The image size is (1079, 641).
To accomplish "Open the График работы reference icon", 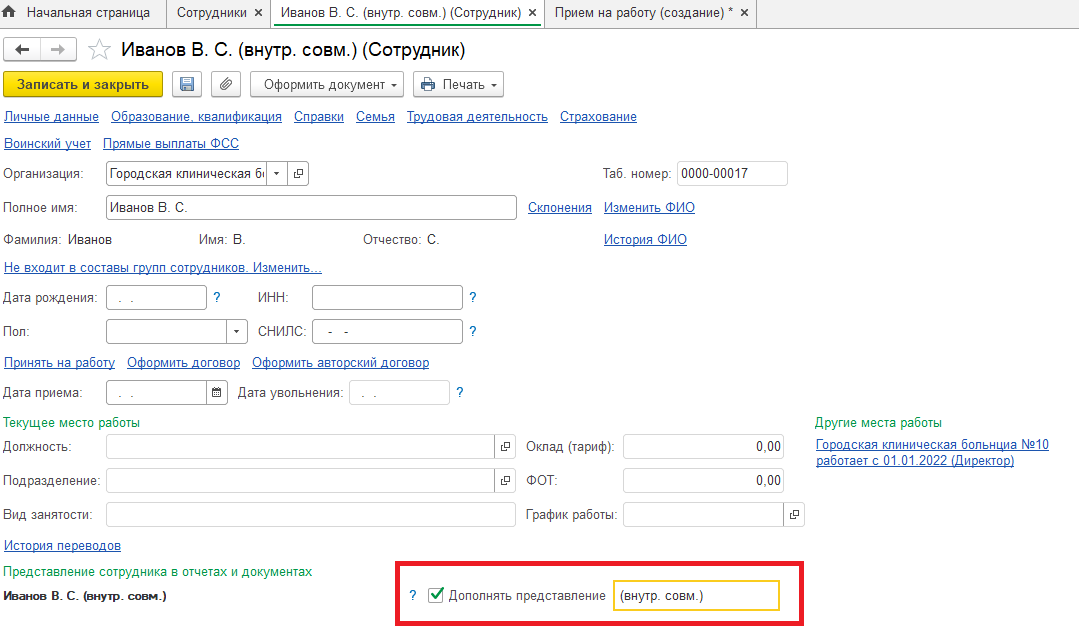I will click(x=794, y=514).
